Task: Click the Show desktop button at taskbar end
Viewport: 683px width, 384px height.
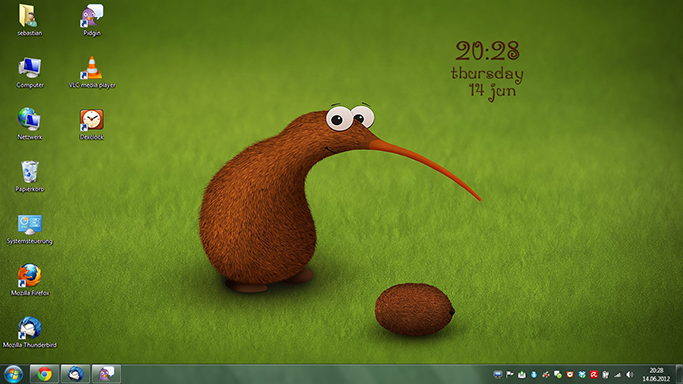Action: coord(679,374)
